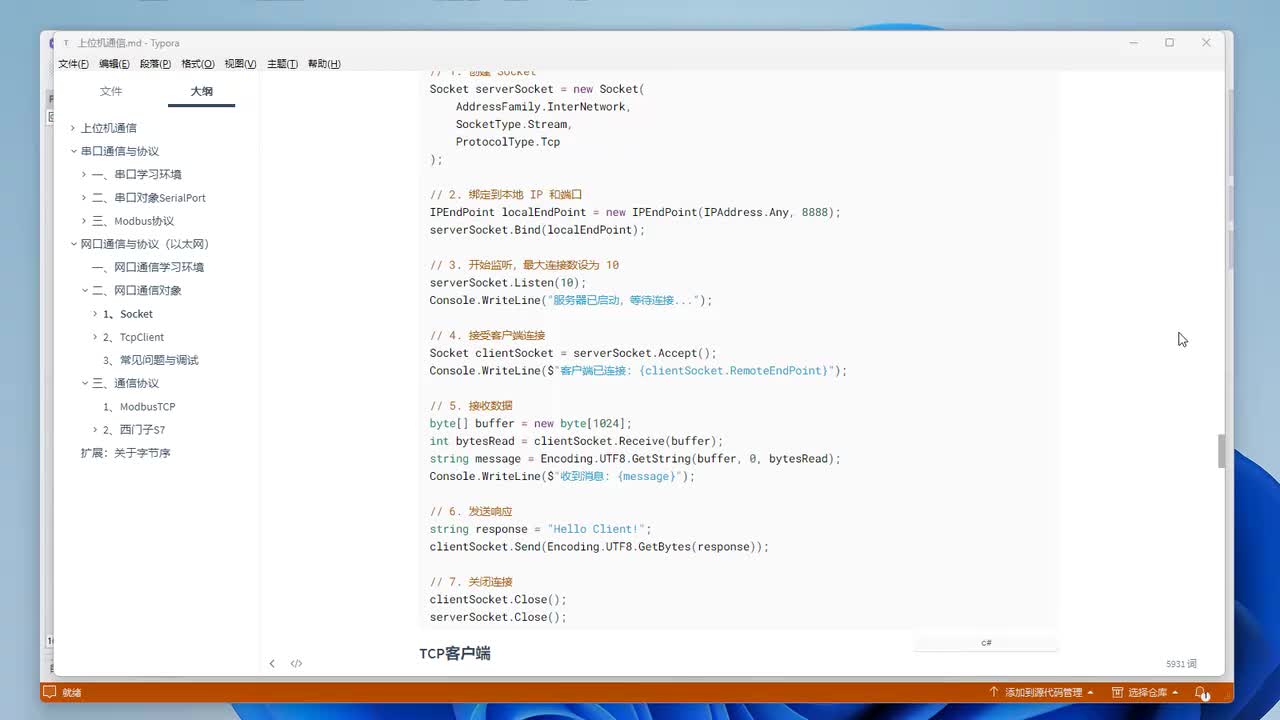Viewport: 1280px width, 720px height.
Task: Expand chevron beside 二、串口对象SerialPort
Action: pos(84,198)
